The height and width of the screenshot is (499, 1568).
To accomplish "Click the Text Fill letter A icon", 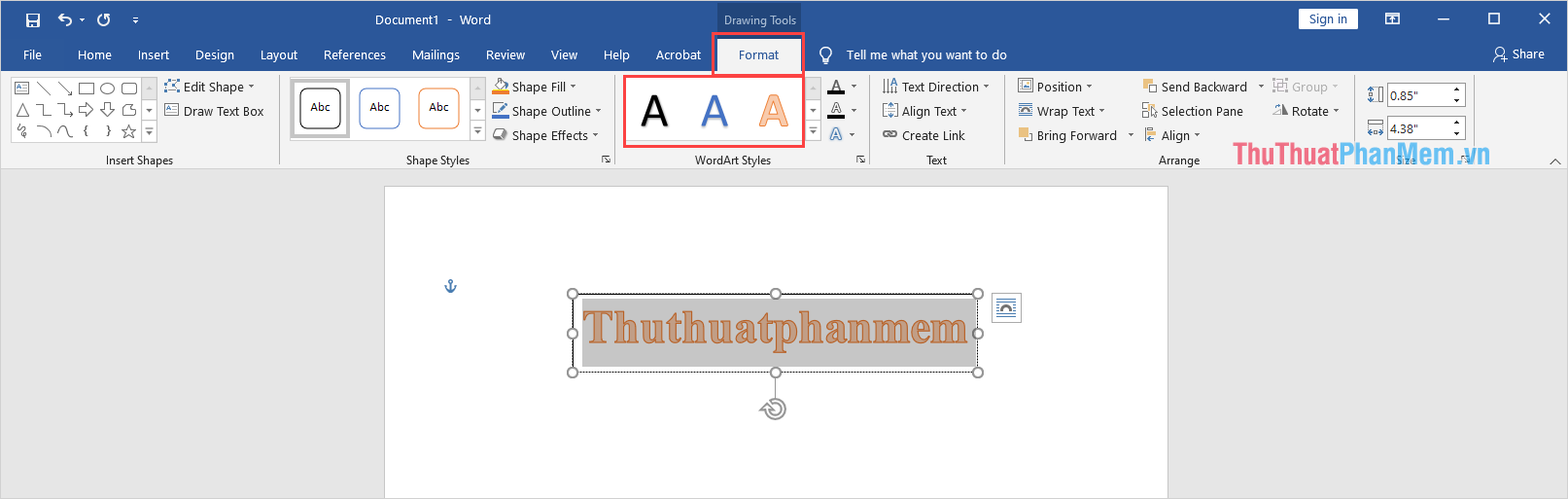I will click(x=836, y=87).
